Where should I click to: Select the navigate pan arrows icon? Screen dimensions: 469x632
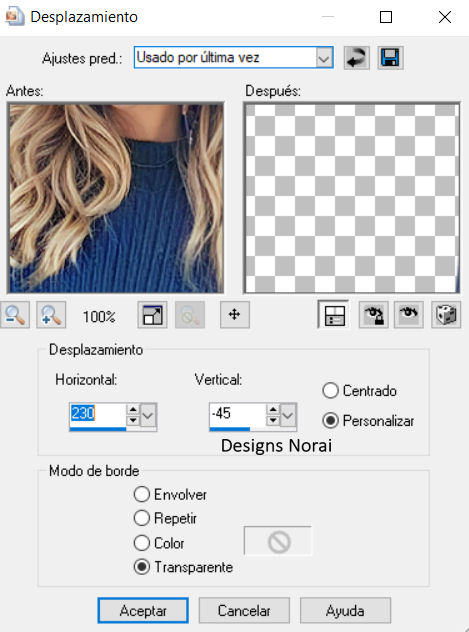tap(235, 315)
